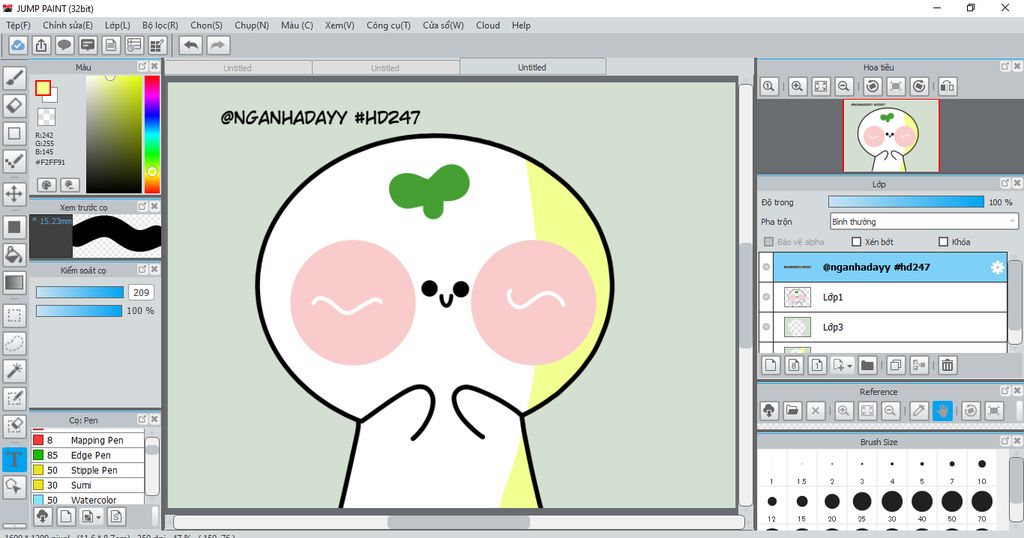Click the rainbow hue slider bar
1024x538 pixels.
tap(152, 134)
